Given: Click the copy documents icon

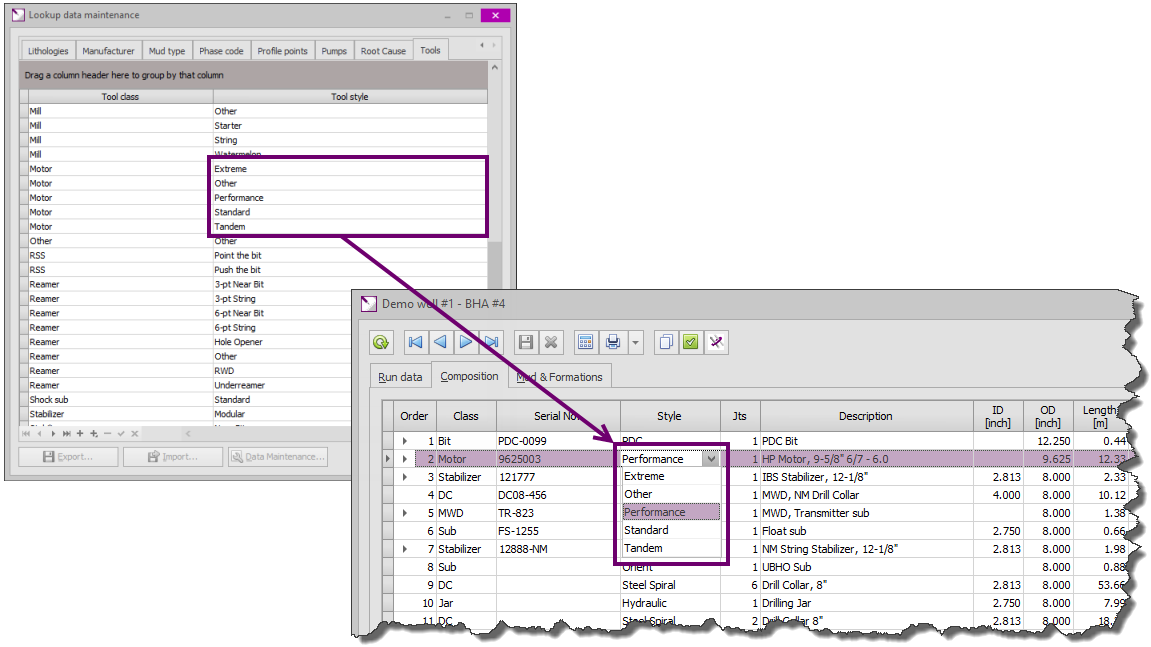Looking at the screenshot, I should pos(665,343).
